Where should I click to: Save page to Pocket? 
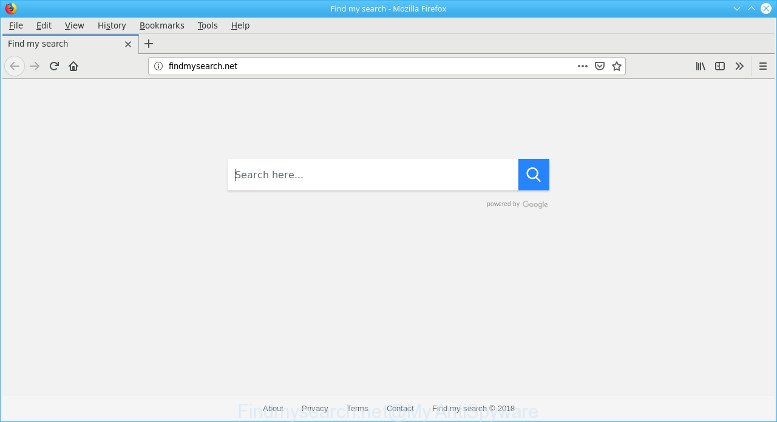tap(600, 66)
